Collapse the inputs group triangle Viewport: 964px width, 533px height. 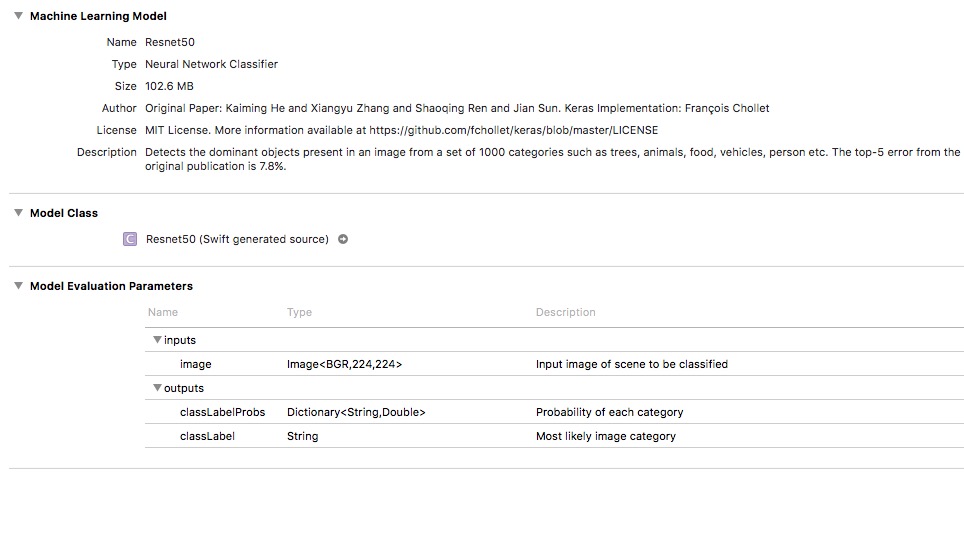click(157, 340)
